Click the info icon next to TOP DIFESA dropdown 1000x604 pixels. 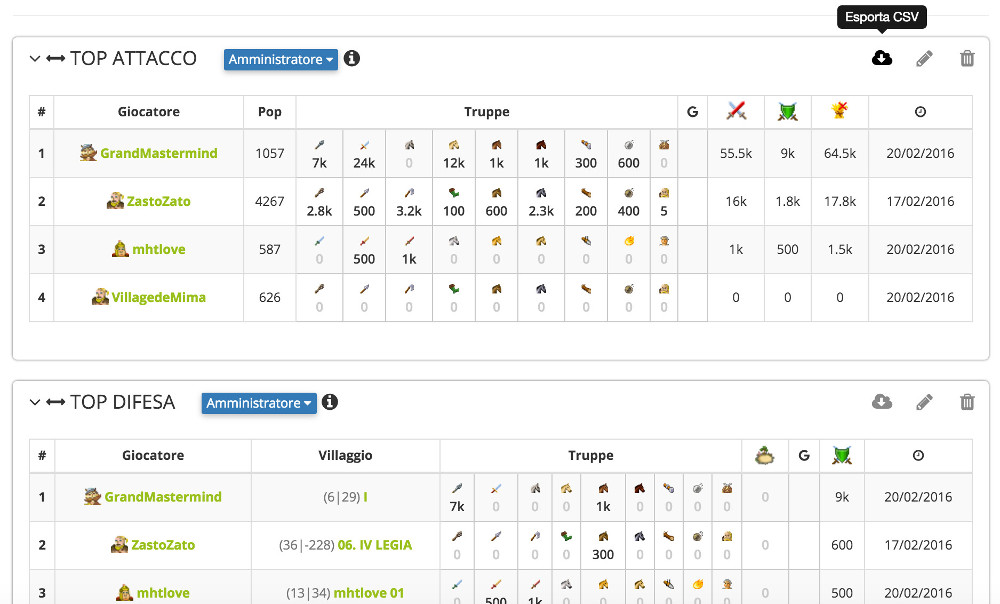coord(330,402)
